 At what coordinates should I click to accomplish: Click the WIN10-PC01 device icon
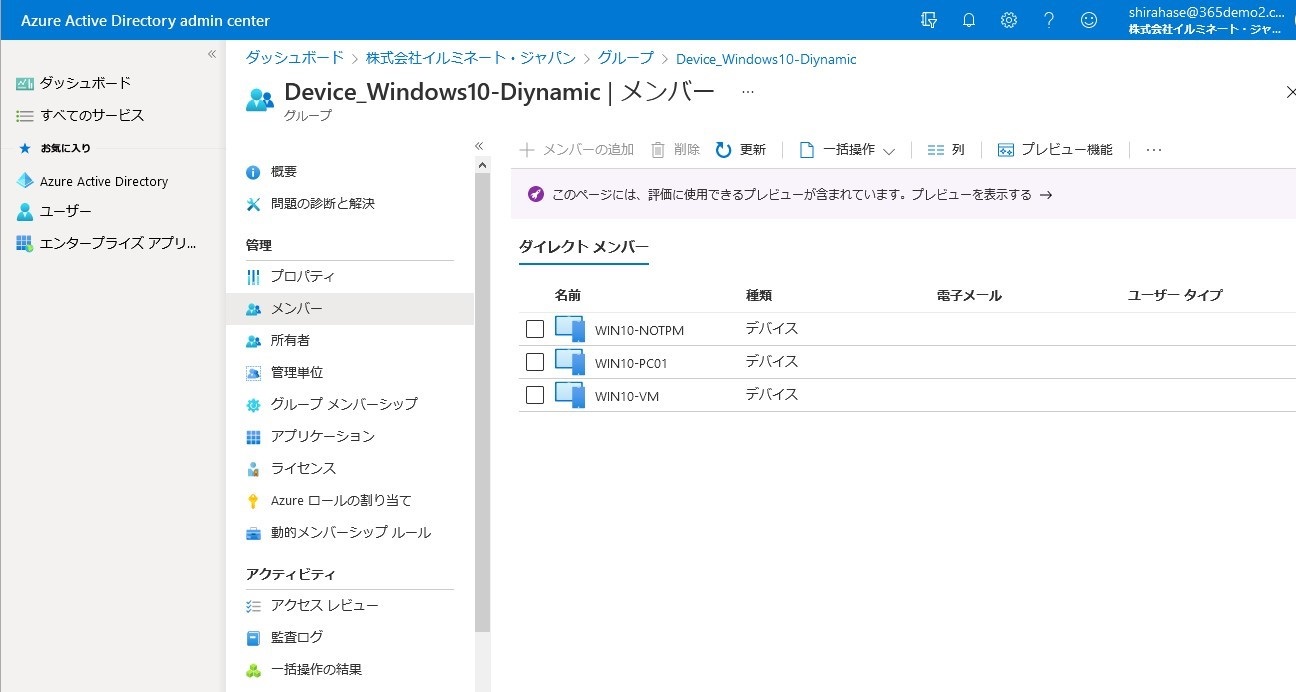[570, 362]
